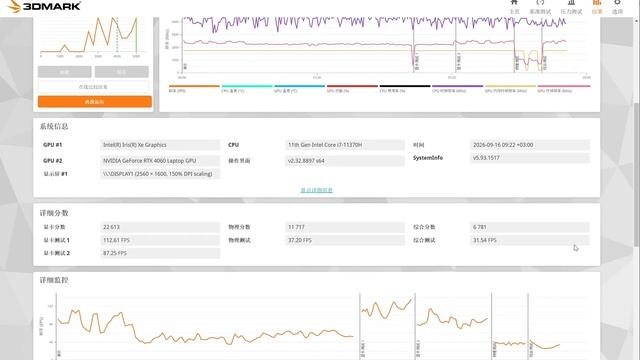Click the 详细监控 section heading

54,280
